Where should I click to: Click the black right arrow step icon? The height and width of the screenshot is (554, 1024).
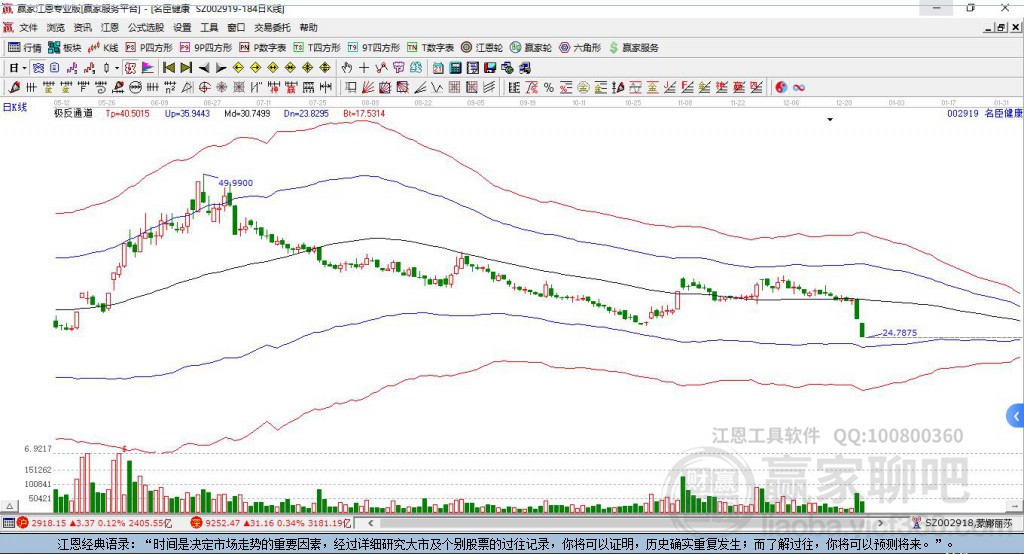221,68
